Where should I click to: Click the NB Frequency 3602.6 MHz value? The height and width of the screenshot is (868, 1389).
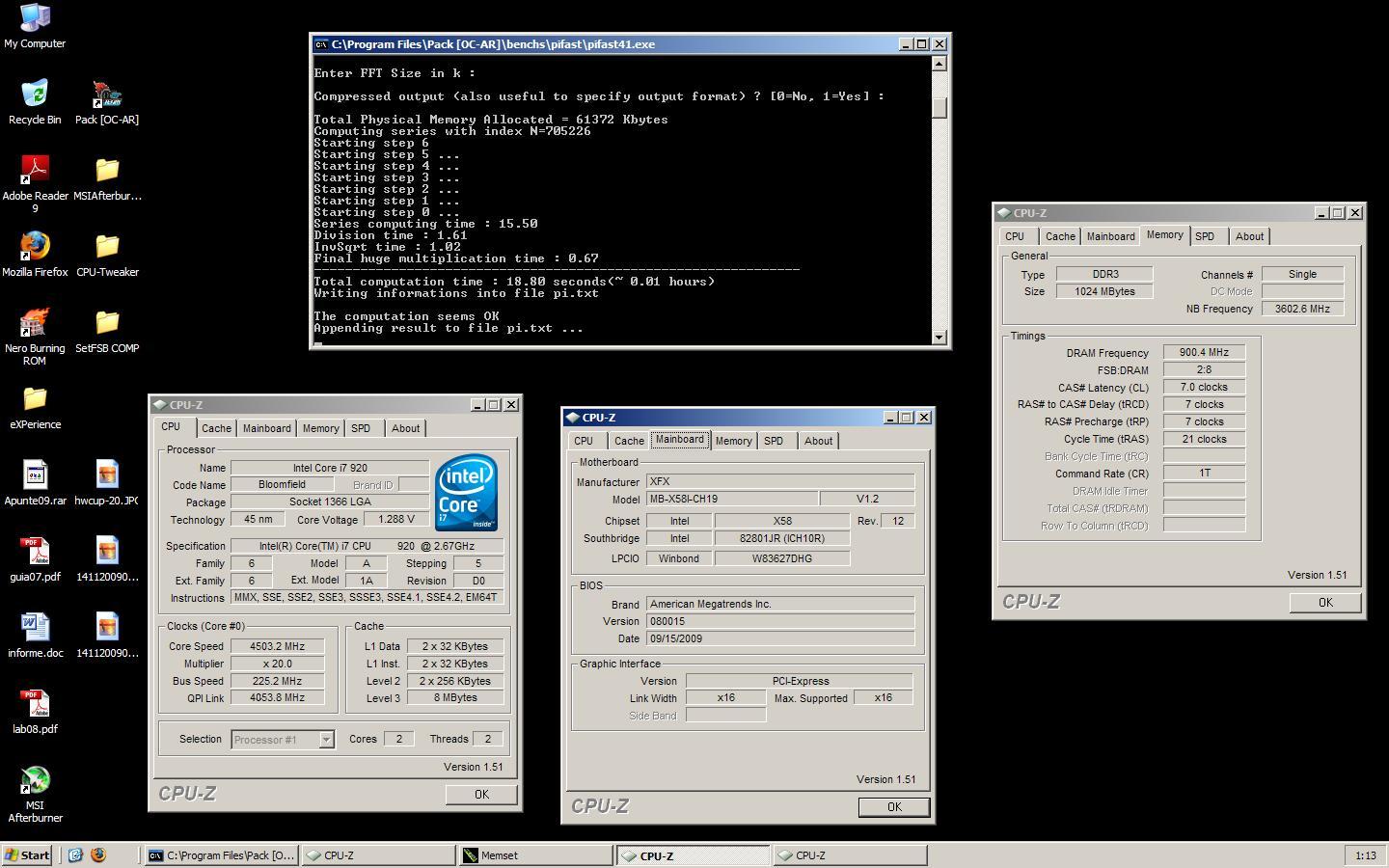coord(1302,310)
